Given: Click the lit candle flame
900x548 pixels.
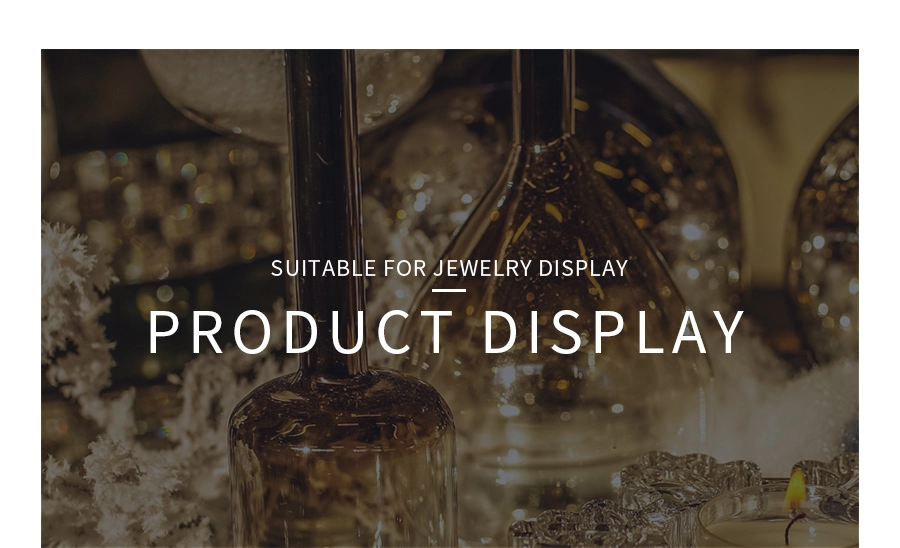Looking at the screenshot, I should pos(796,491).
